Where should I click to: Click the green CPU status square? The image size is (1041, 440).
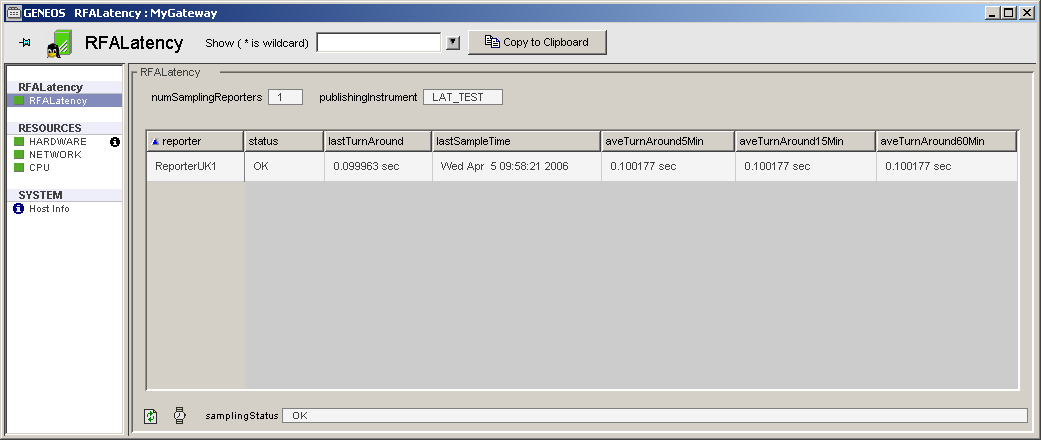coord(19,168)
